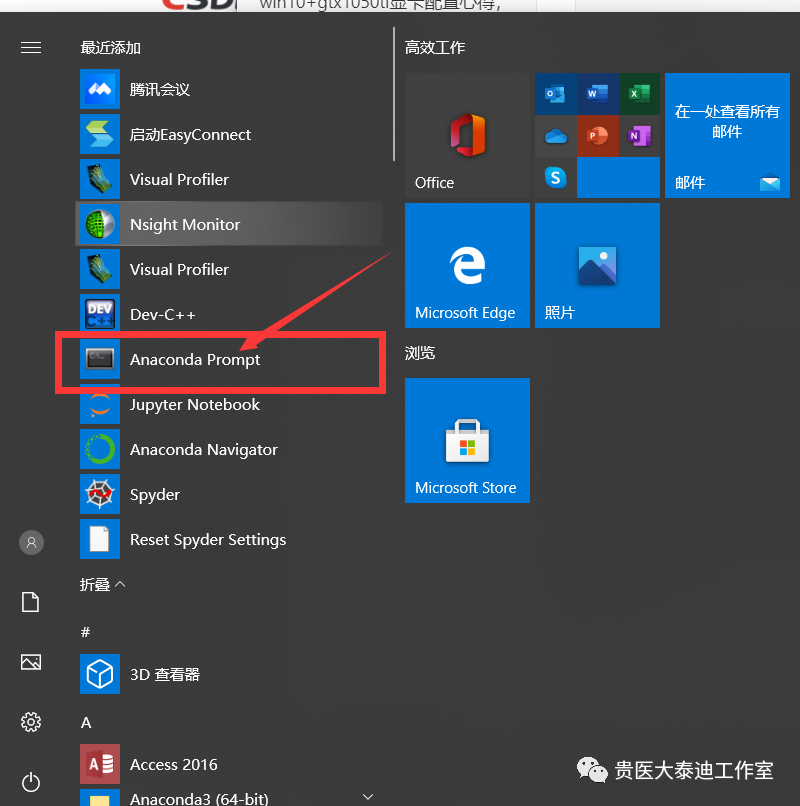Open Word from the tile group
The image size is (800, 806).
(x=597, y=94)
